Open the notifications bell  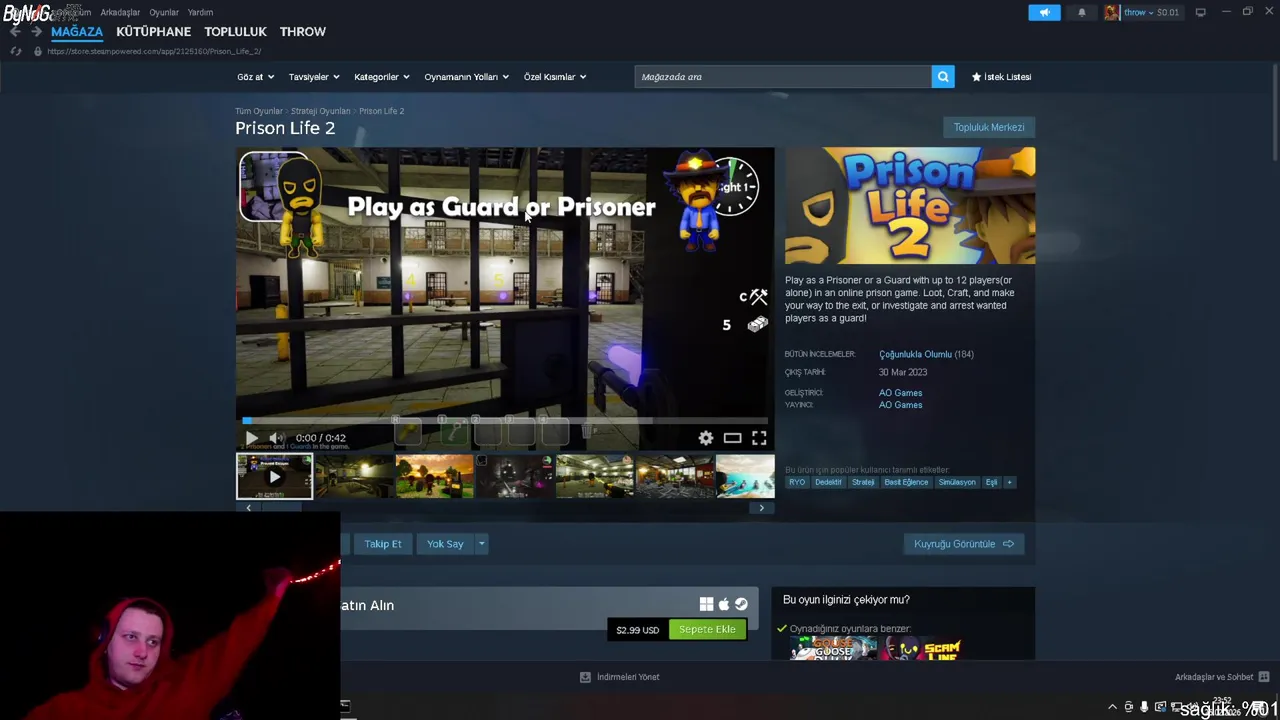[1082, 12]
